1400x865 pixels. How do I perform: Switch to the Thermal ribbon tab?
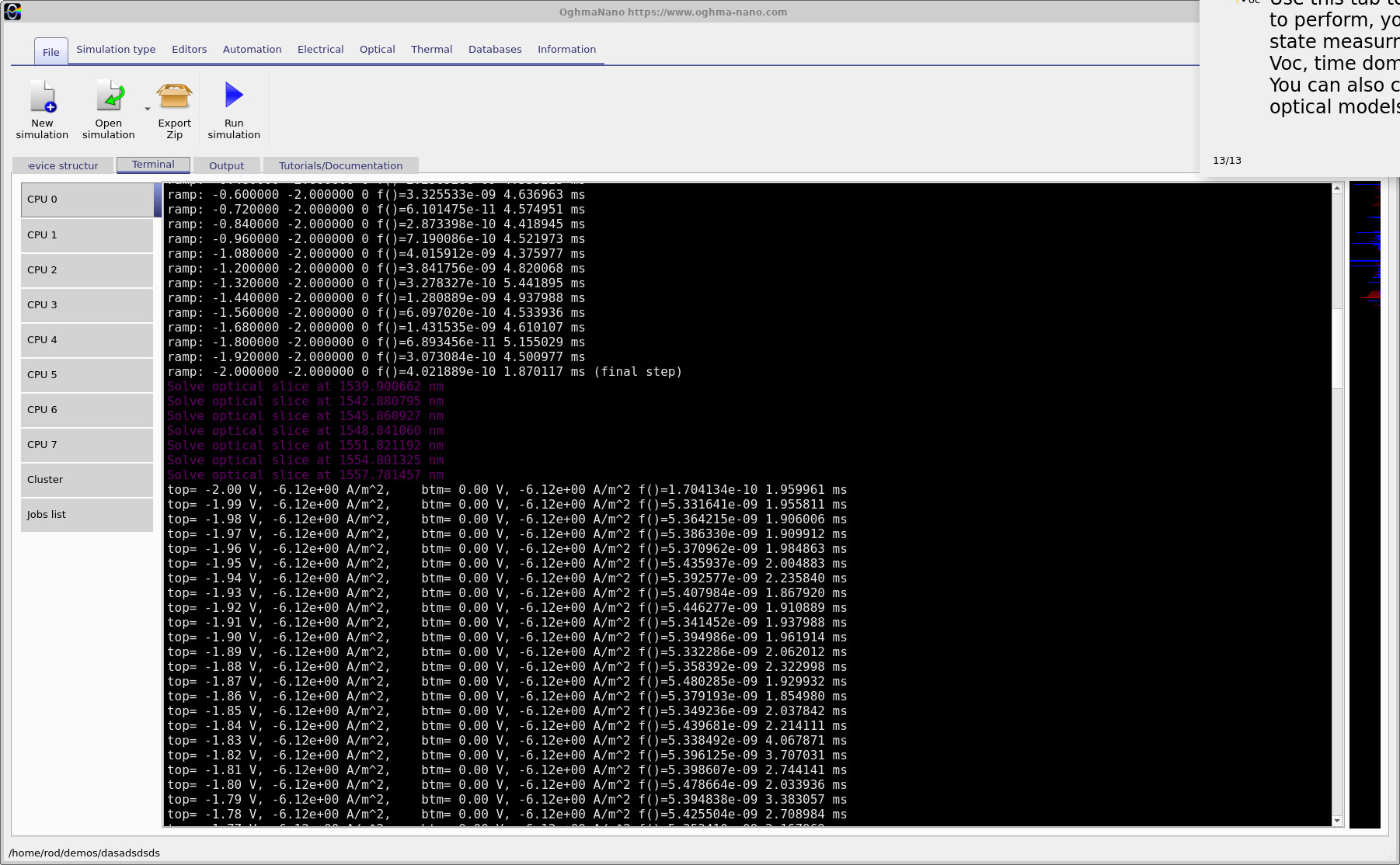coord(431,49)
